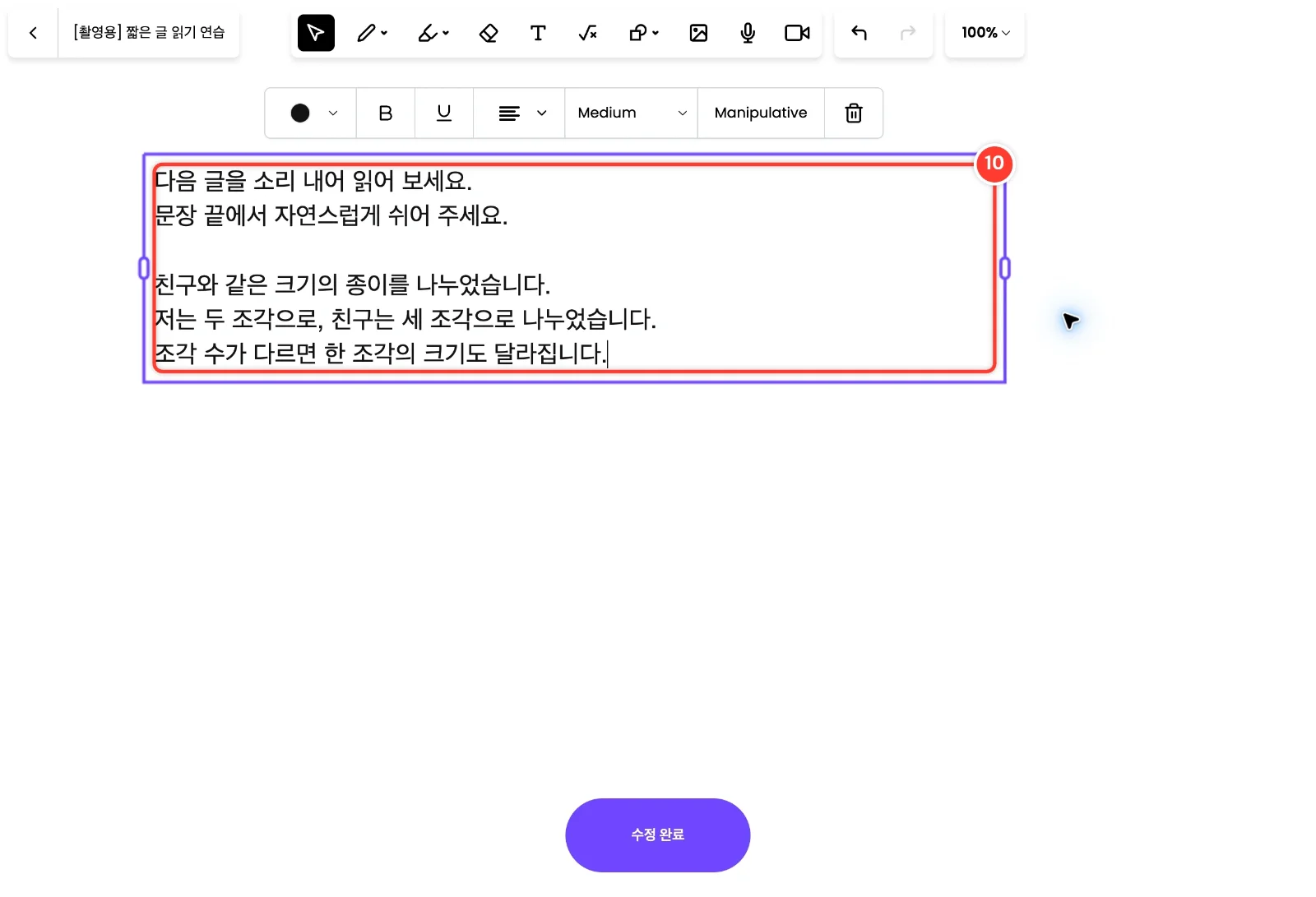Click the Manipulative button
The width and height of the screenshot is (1316, 897).
pyautogui.click(x=761, y=113)
